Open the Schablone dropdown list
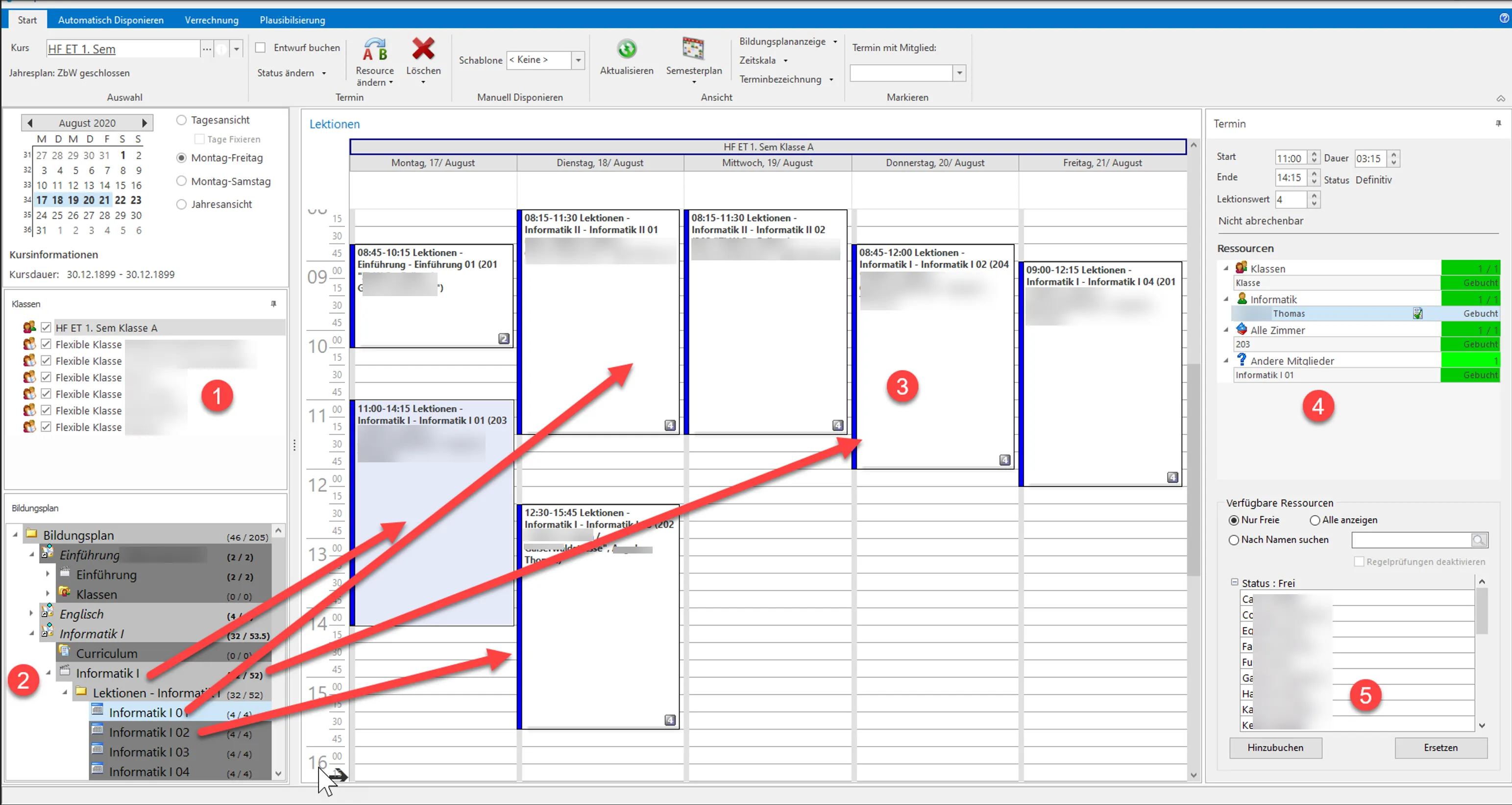This screenshot has width=1512, height=805. tap(578, 60)
